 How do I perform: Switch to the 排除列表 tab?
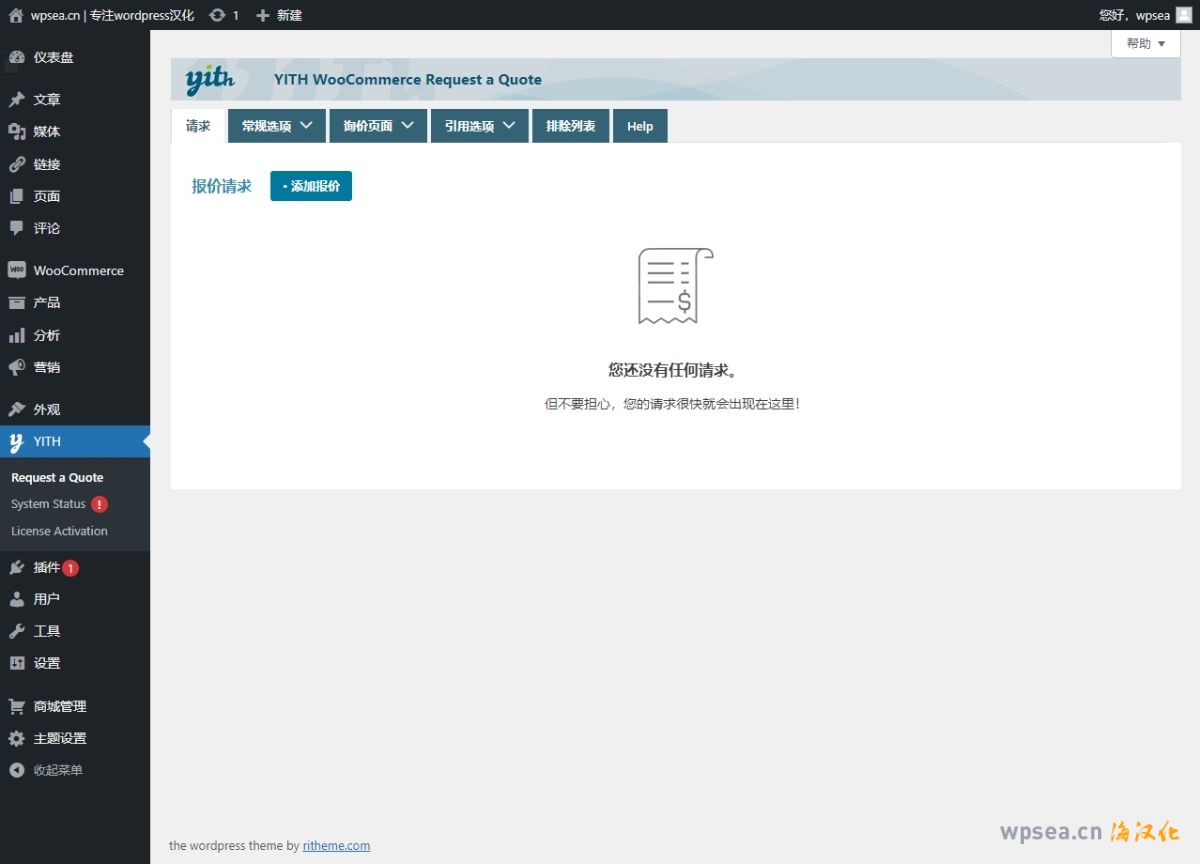(x=570, y=126)
